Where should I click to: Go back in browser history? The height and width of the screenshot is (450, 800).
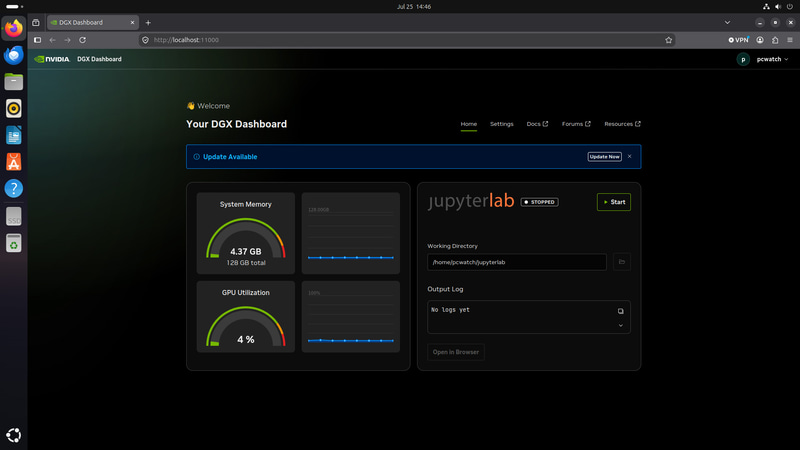click(x=53, y=40)
